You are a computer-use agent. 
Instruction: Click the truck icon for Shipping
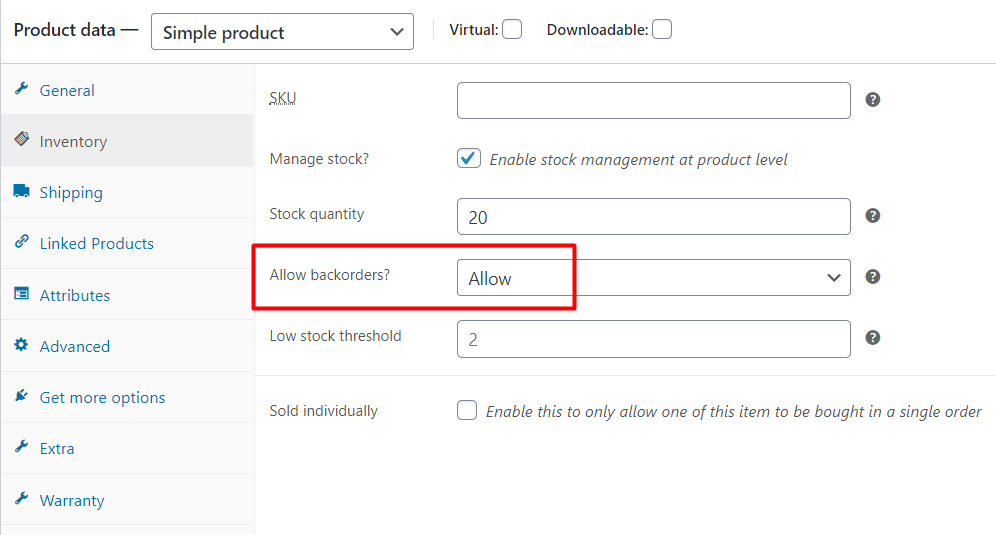[x=22, y=191]
